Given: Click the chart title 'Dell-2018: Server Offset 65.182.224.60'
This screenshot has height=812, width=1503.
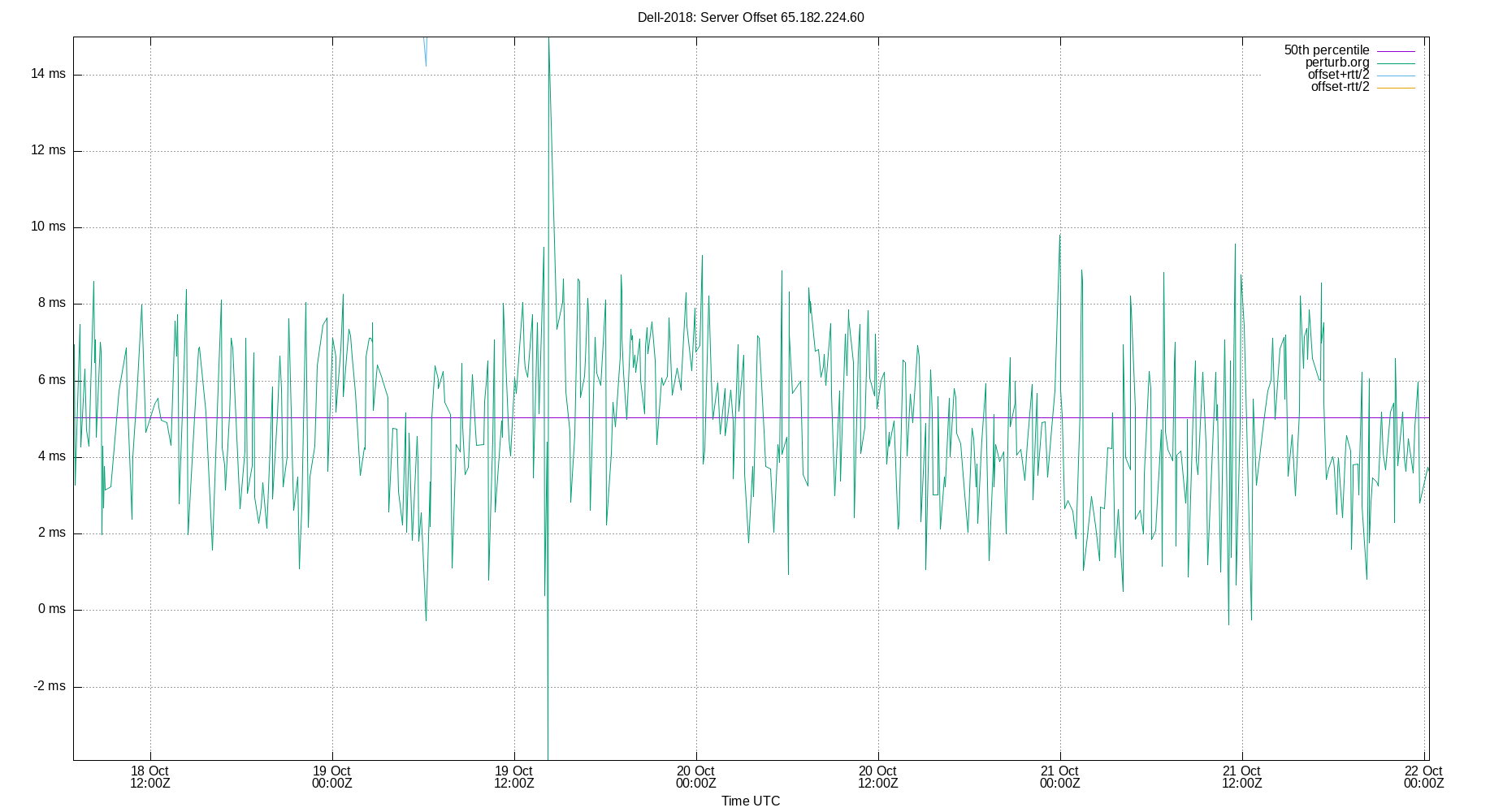Looking at the screenshot, I should [x=751, y=17].
